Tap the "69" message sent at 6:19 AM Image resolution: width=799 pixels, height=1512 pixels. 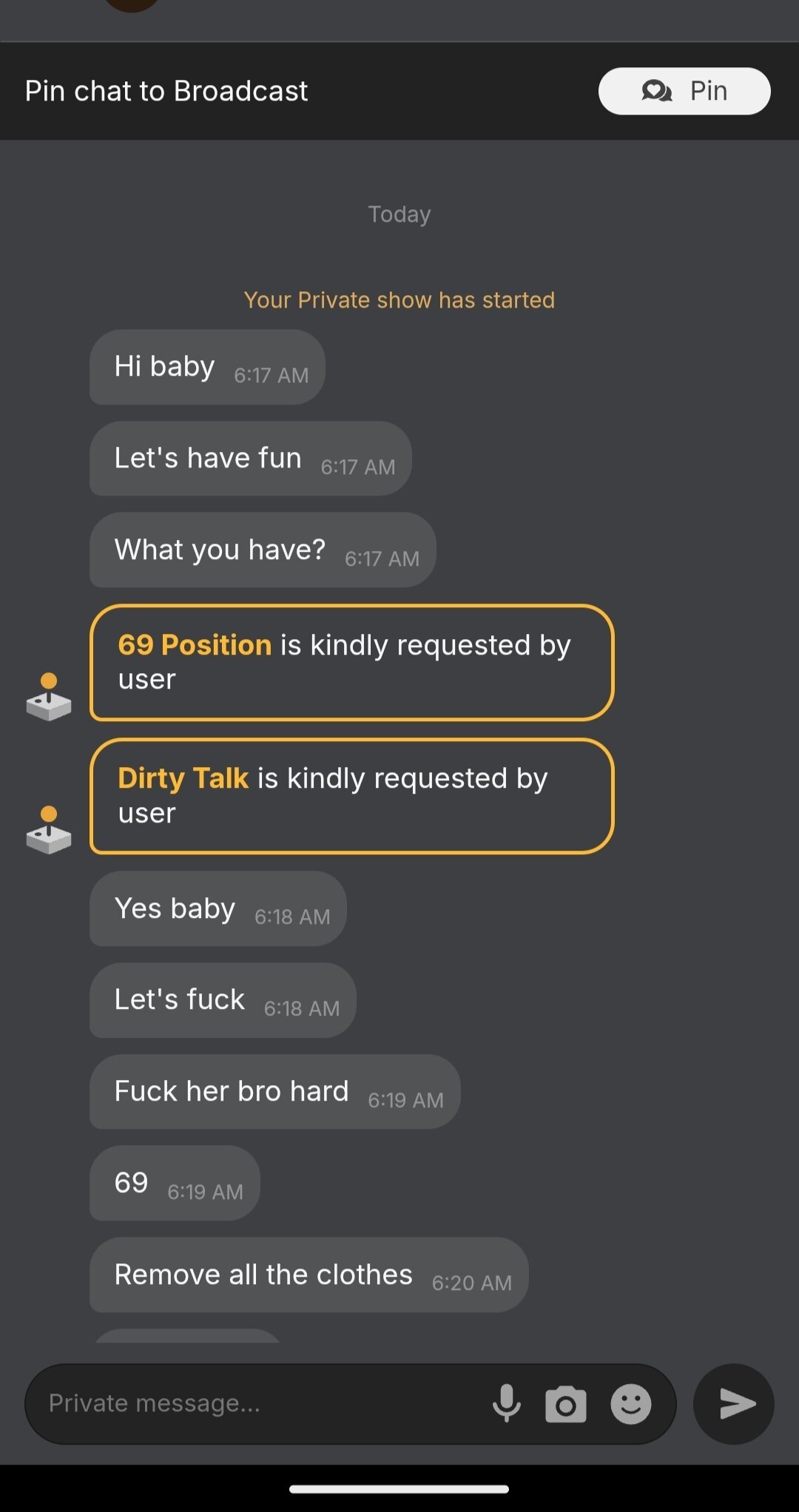click(x=175, y=1183)
